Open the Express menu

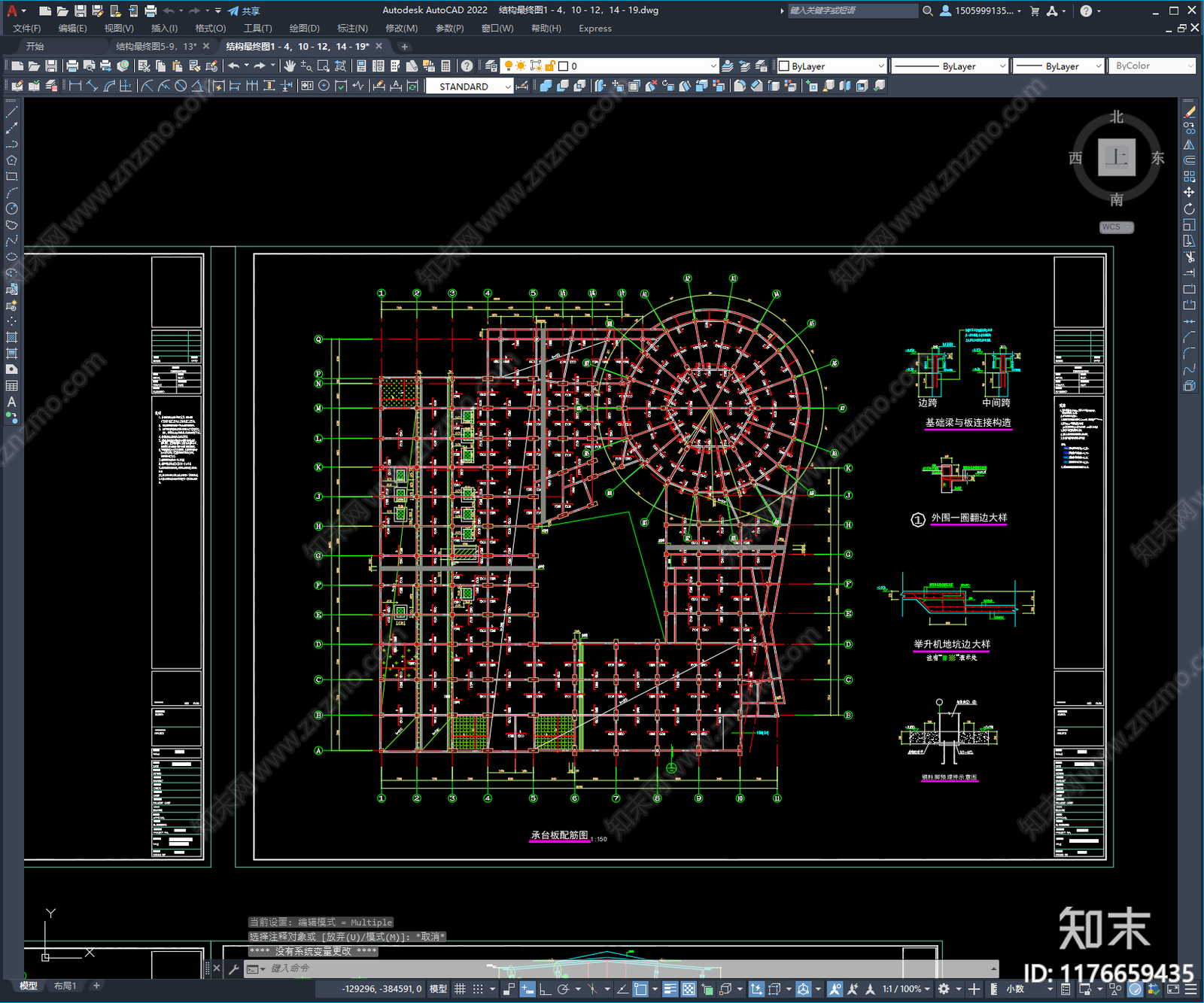tap(594, 29)
